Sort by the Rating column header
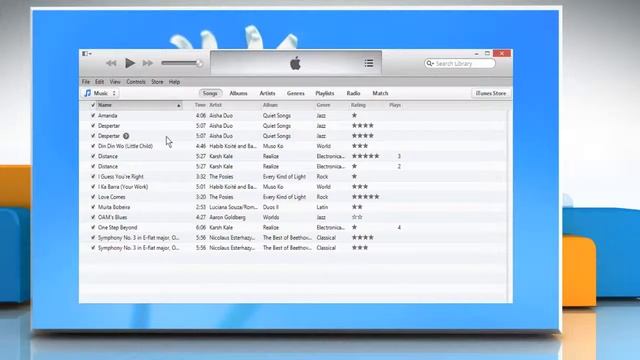640x360 pixels. tap(358, 105)
